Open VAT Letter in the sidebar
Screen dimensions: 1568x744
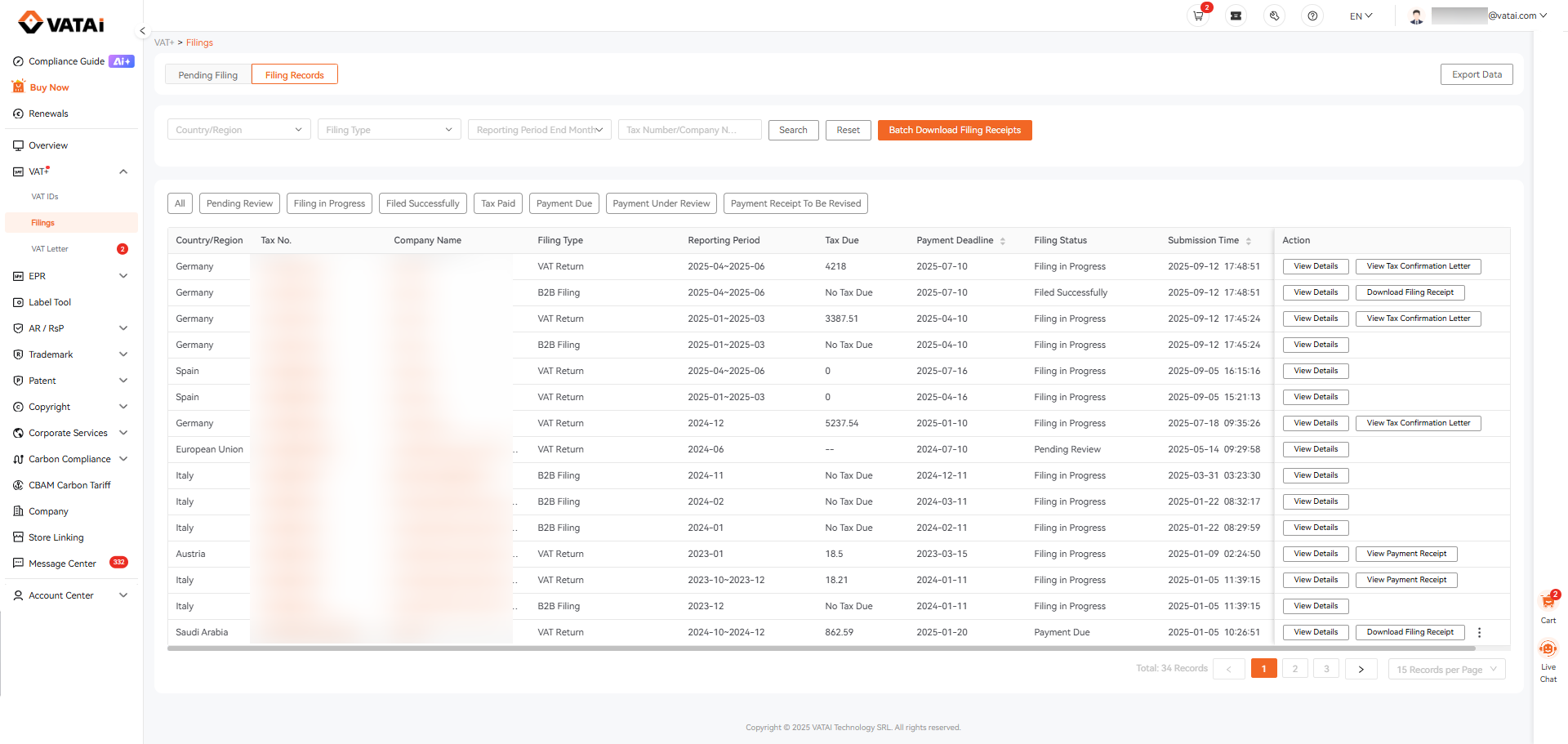(50, 249)
